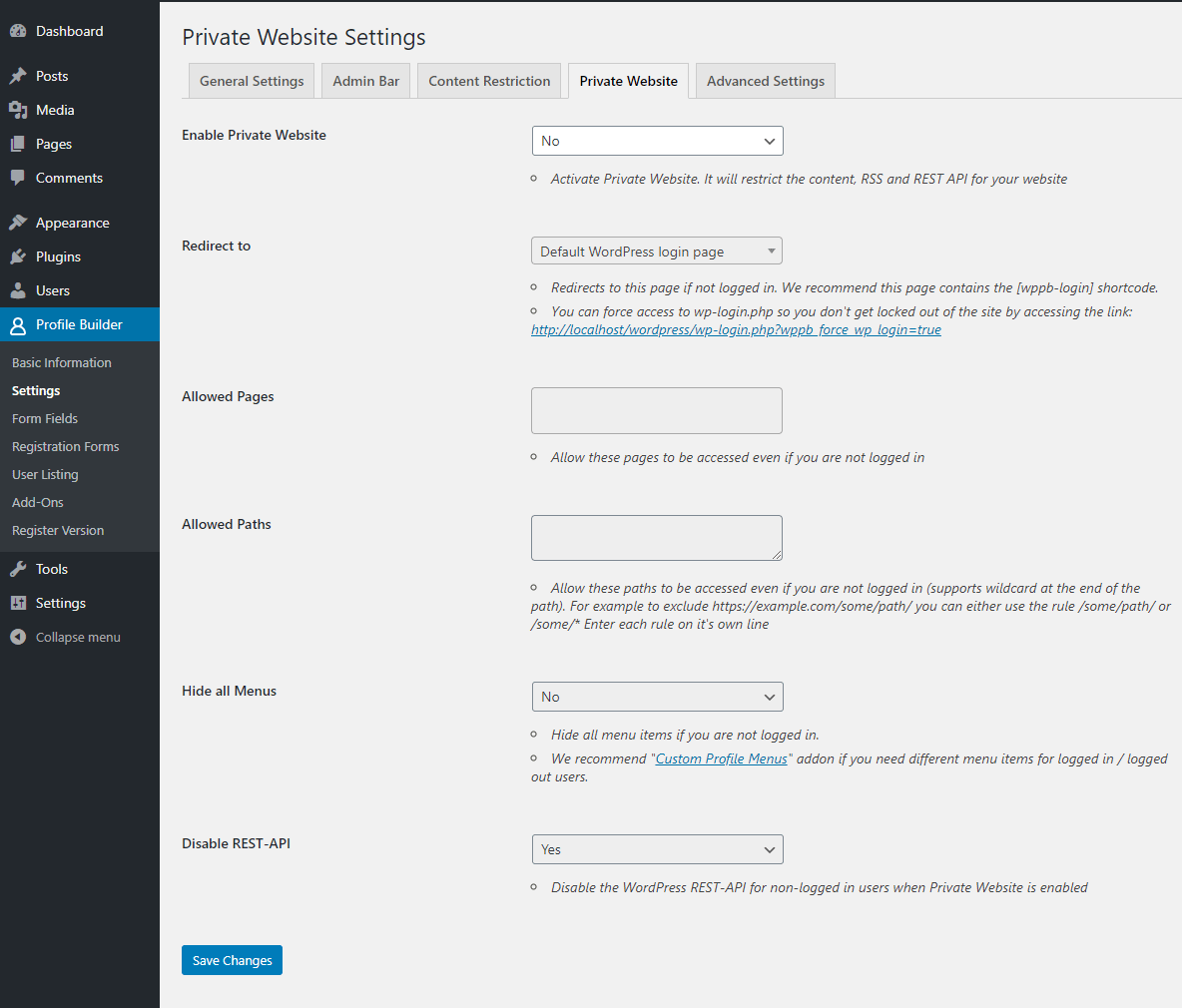The width and height of the screenshot is (1182, 1008).
Task: Switch to the Admin Bar tab
Action: point(365,81)
